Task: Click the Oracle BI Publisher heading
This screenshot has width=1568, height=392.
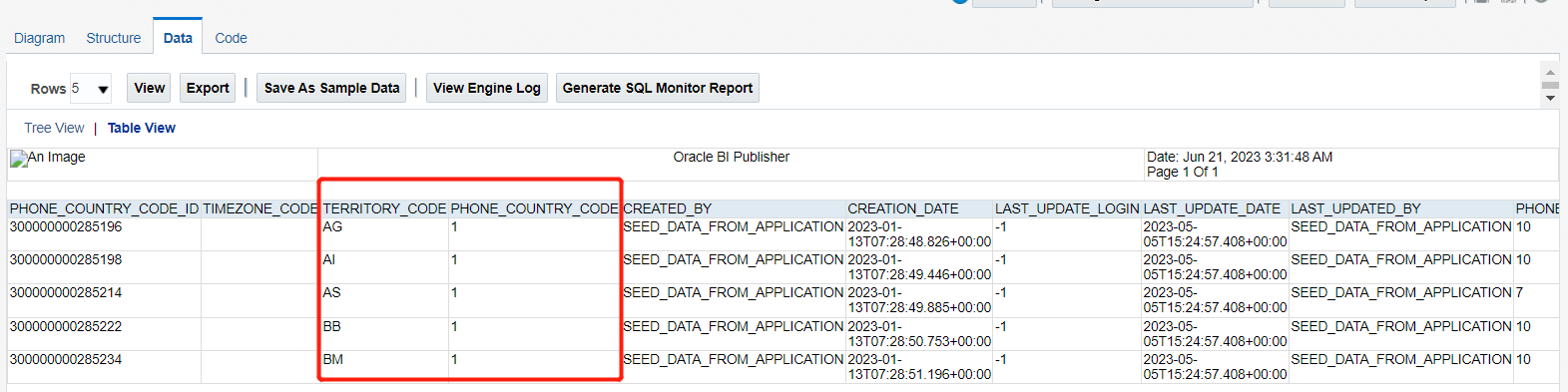Action: (731, 157)
